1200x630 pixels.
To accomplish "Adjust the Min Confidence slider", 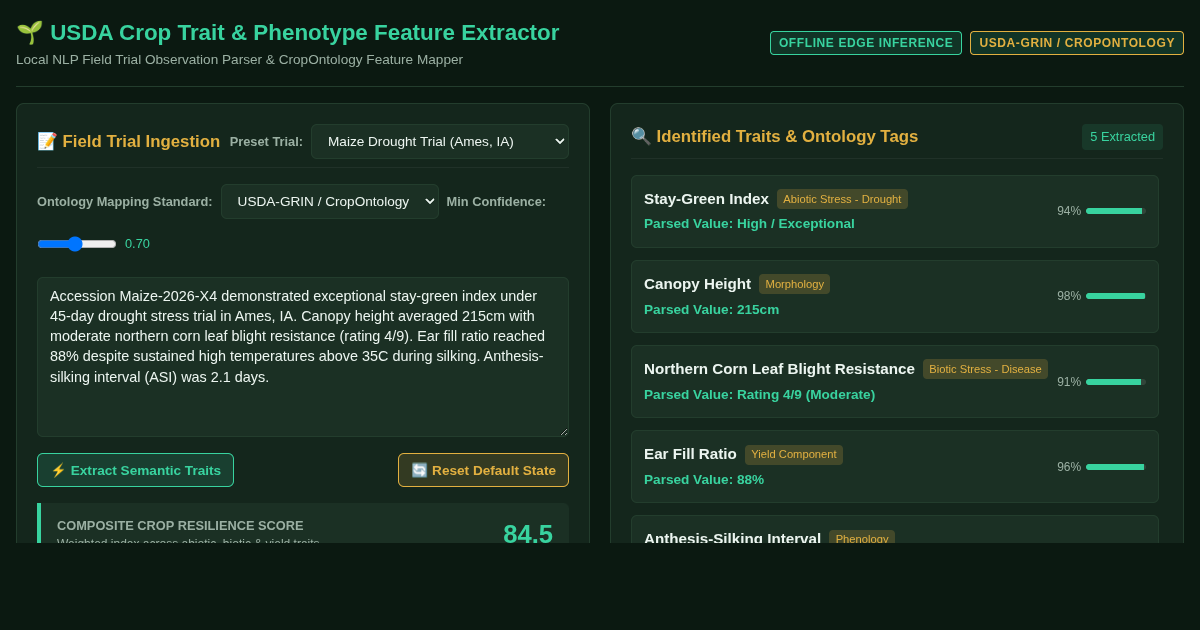I will tap(77, 244).
